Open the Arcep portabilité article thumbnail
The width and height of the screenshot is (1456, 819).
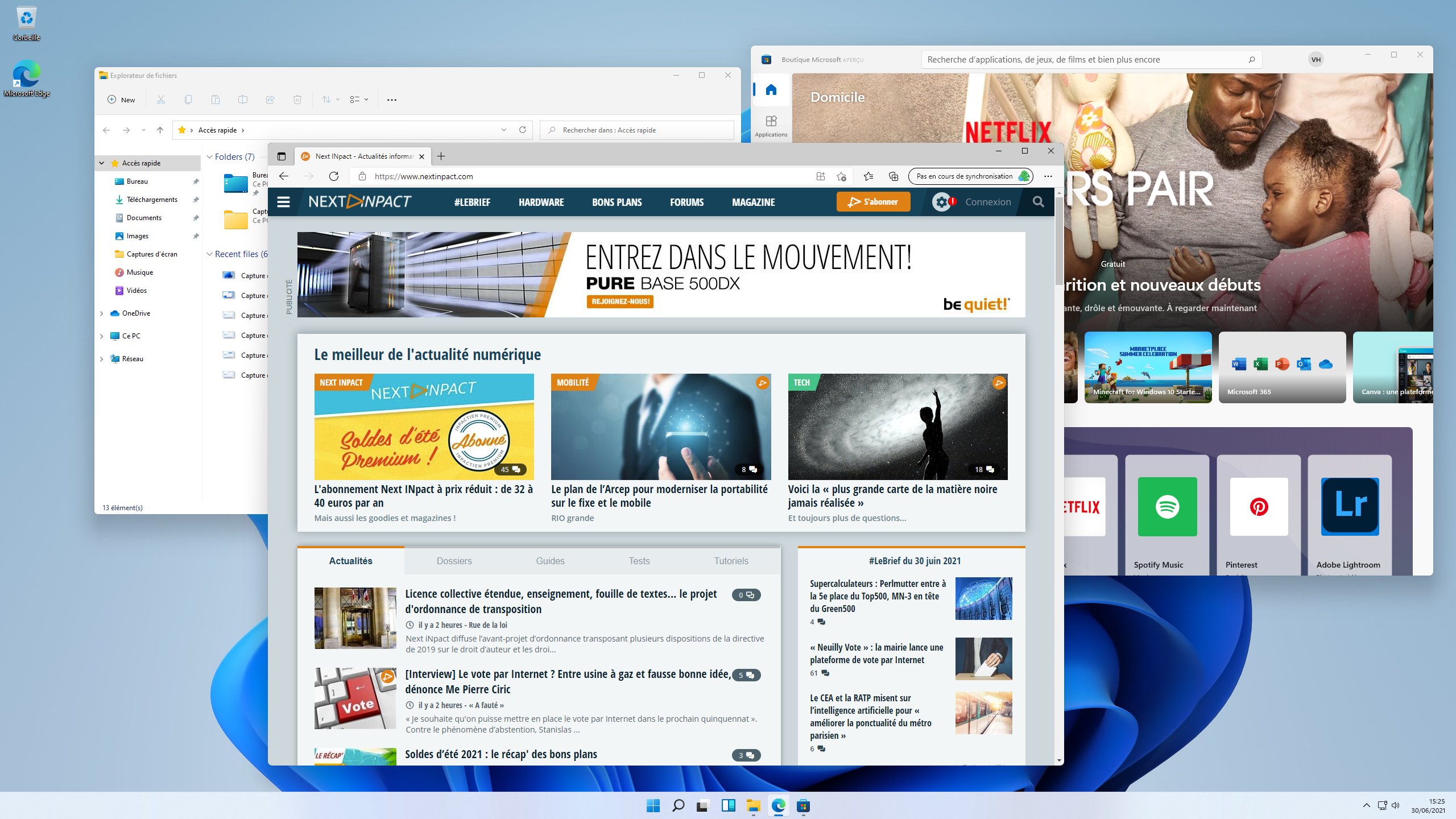[x=661, y=427]
